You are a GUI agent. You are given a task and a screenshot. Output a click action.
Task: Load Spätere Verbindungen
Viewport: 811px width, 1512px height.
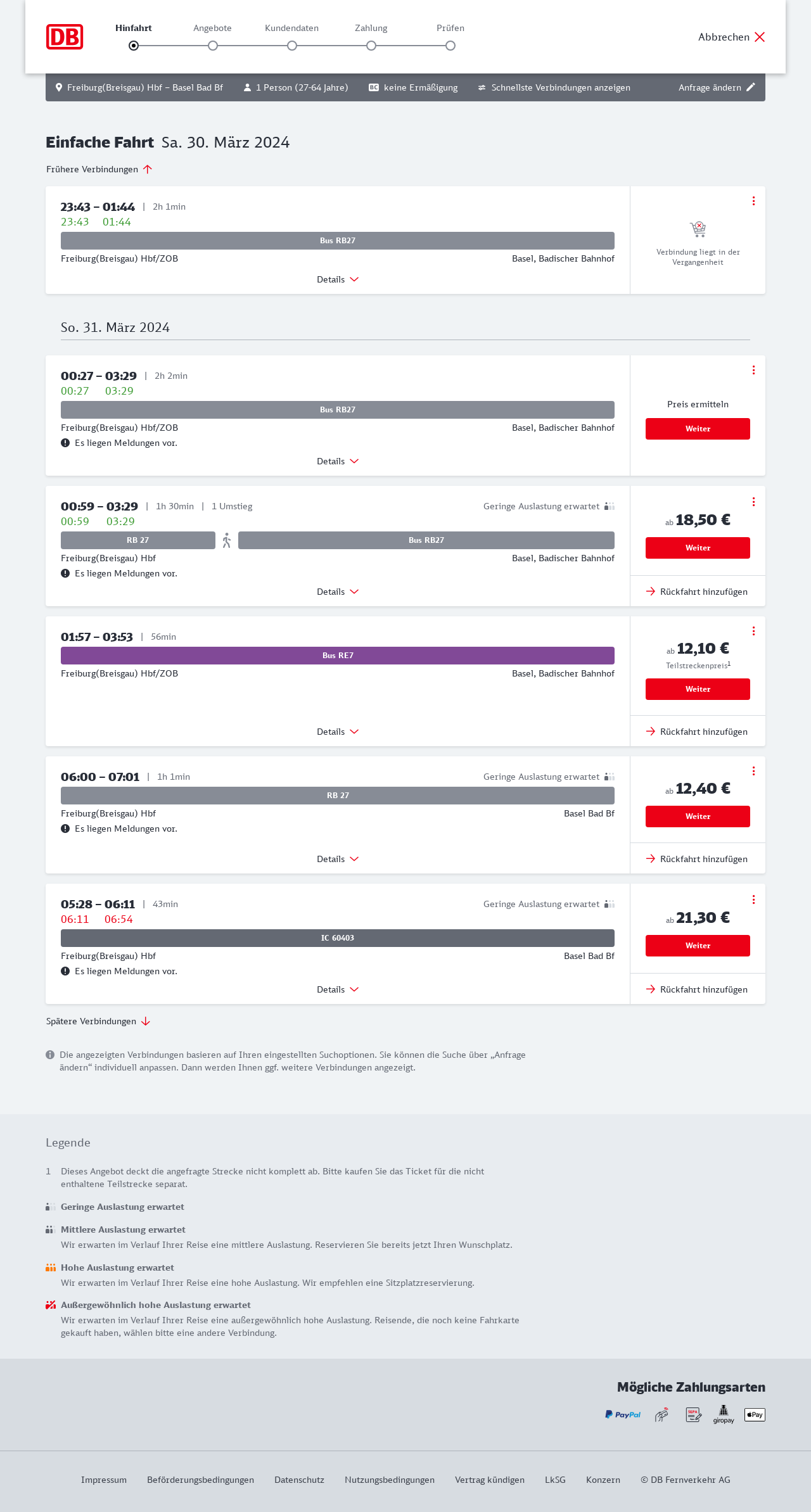pos(98,1021)
